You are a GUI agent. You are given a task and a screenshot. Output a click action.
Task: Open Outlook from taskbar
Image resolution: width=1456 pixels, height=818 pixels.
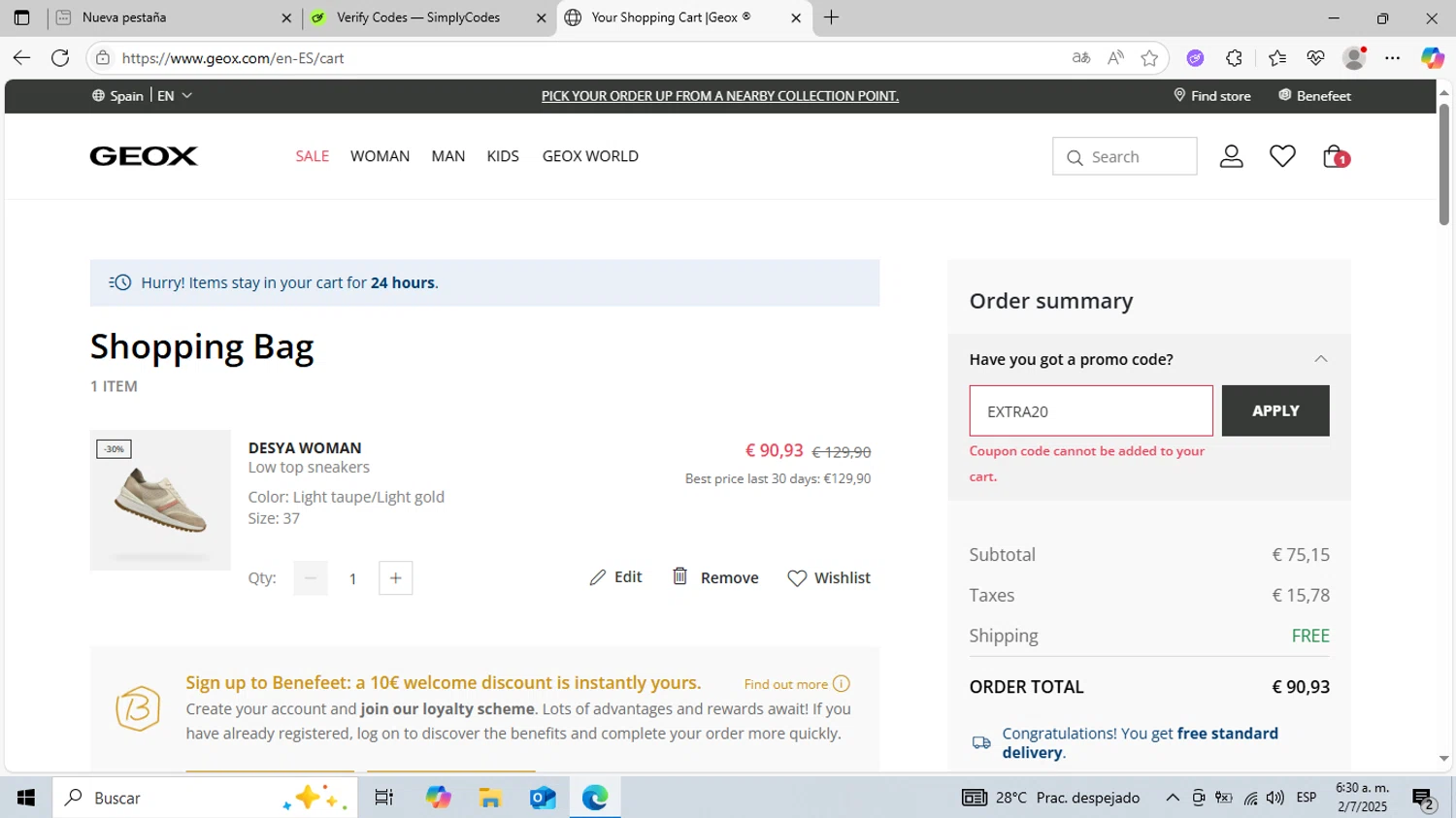[x=543, y=798]
